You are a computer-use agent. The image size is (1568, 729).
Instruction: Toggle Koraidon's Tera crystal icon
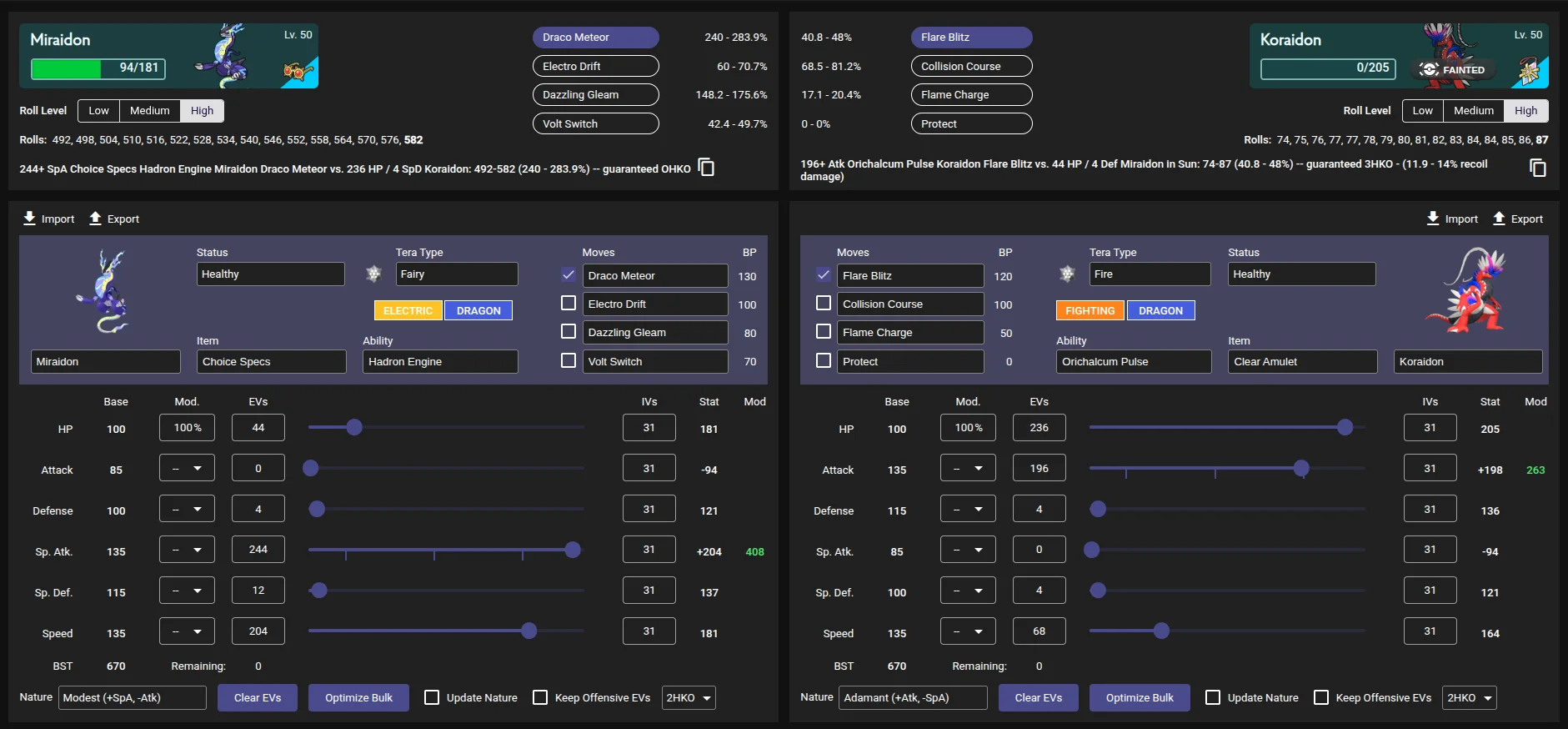tap(1067, 274)
